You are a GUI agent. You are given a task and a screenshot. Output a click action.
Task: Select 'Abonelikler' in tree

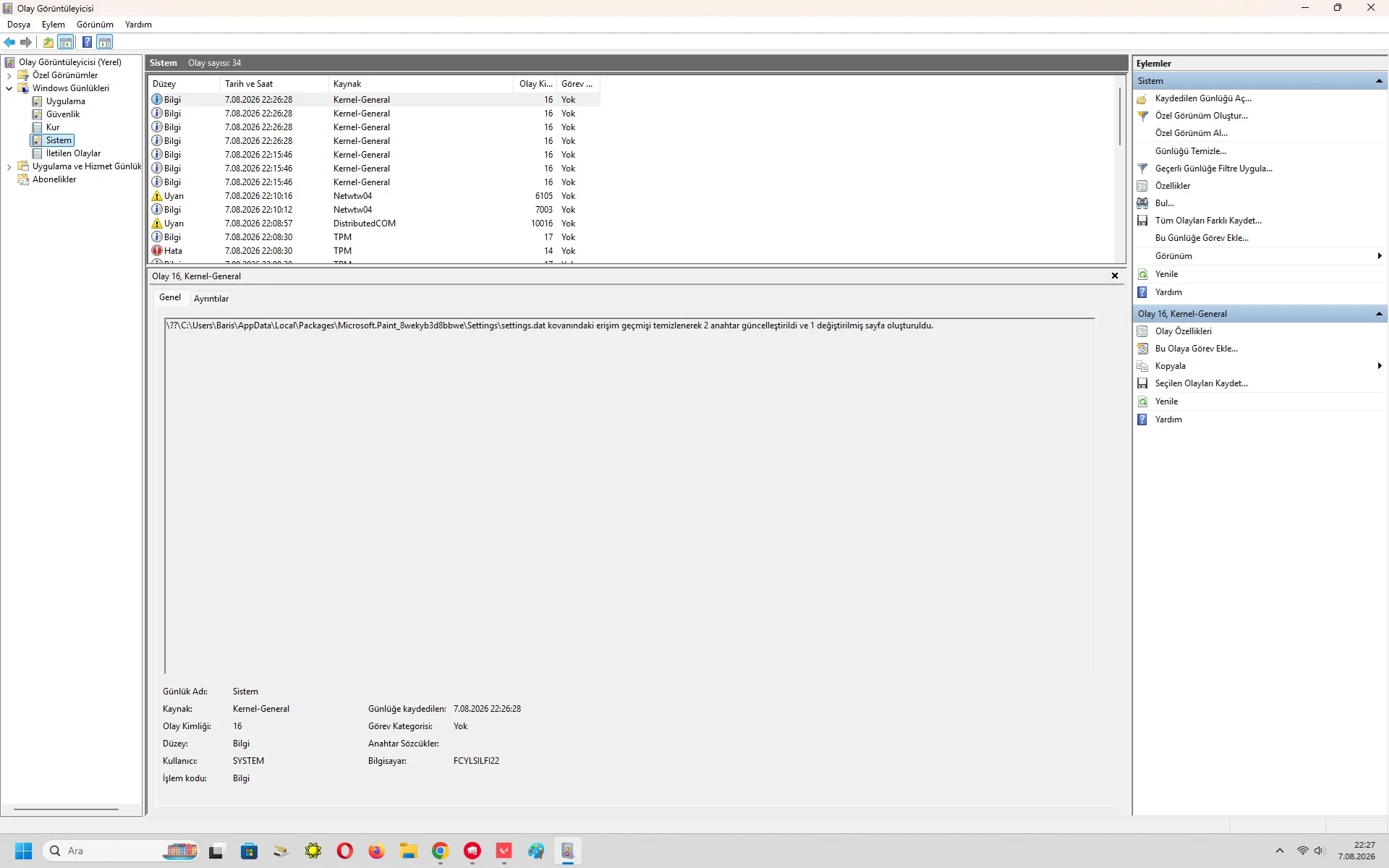(x=54, y=179)
